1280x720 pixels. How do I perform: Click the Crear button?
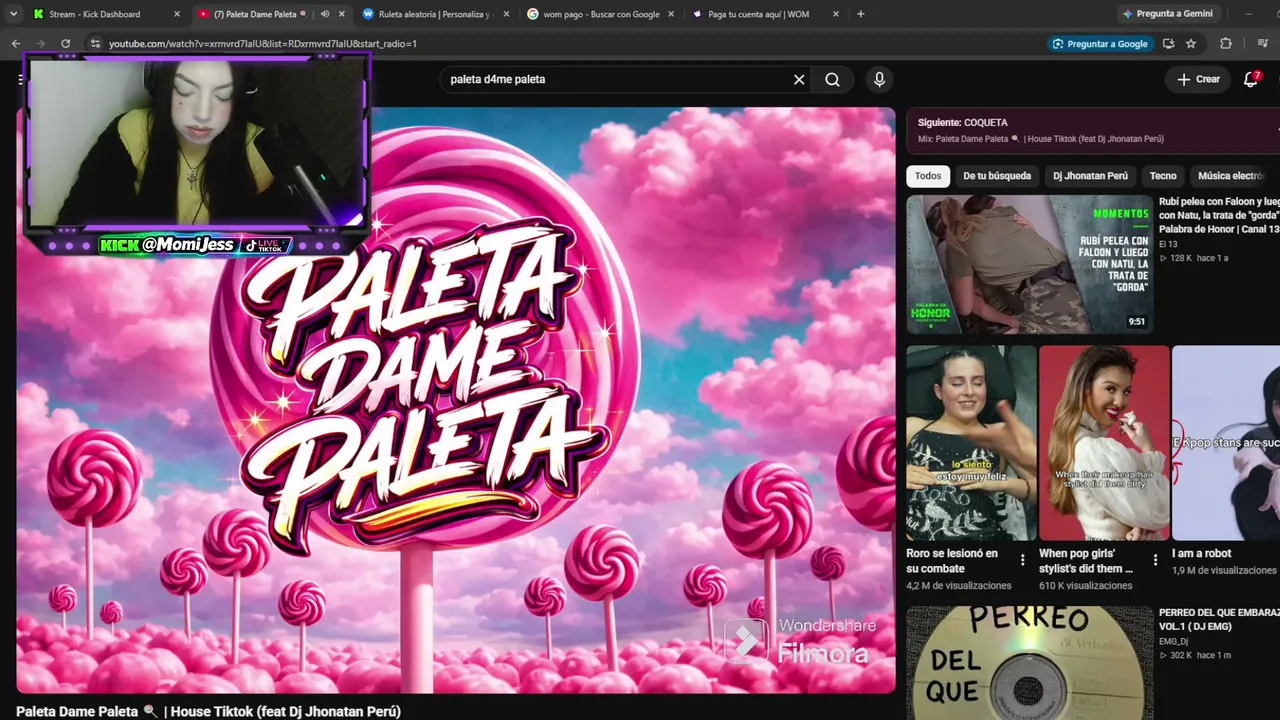[x=1198, y=79]
